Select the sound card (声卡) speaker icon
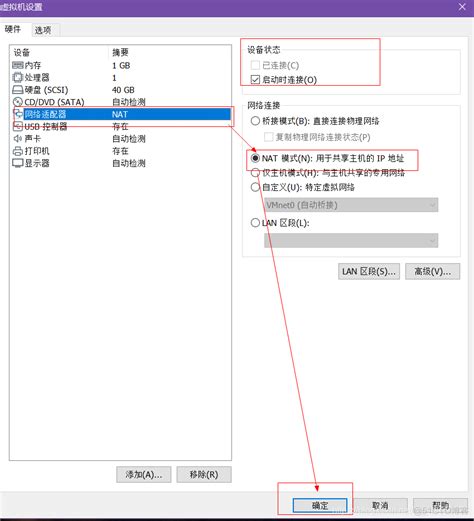 click(x=18, y=139)
